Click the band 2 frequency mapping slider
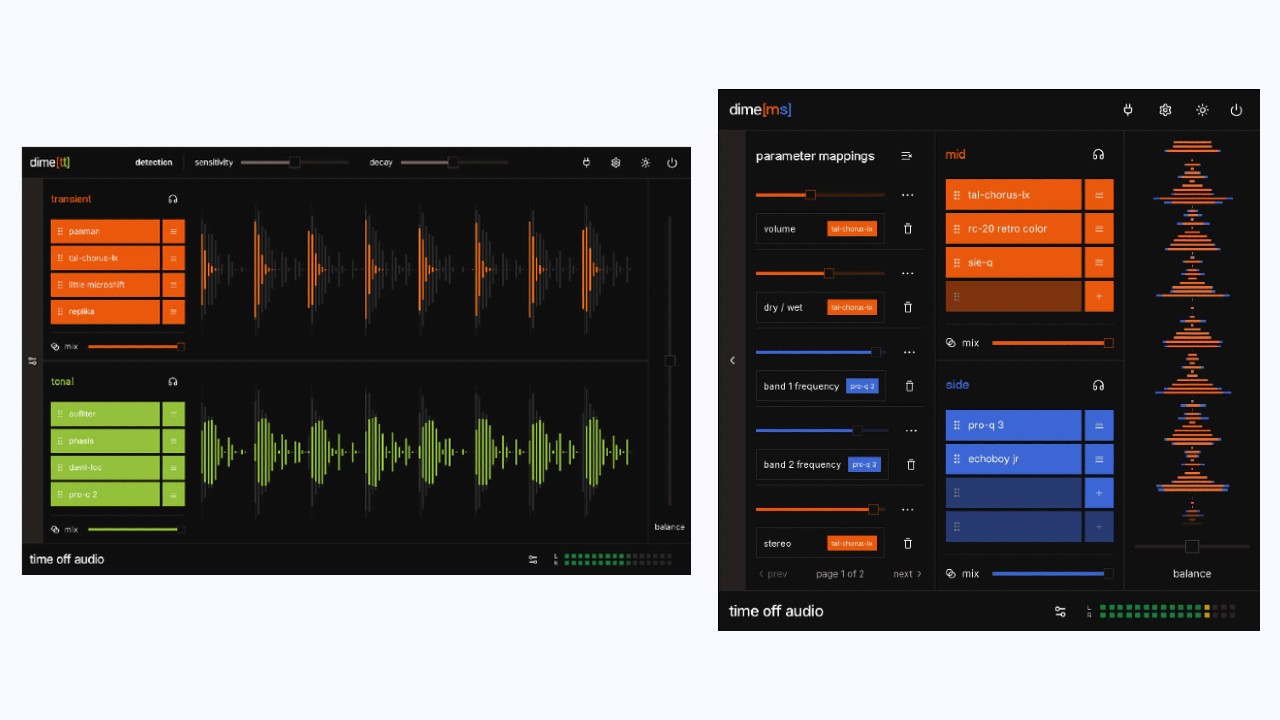The height and width of the screenshot is (720, 1280). 822,430
